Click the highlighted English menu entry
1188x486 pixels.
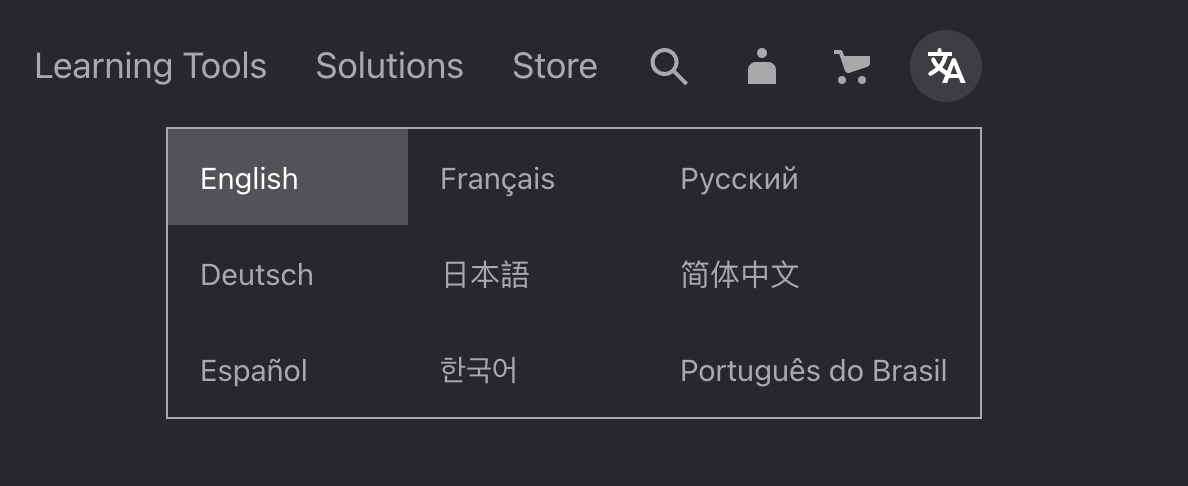[288, 177]
